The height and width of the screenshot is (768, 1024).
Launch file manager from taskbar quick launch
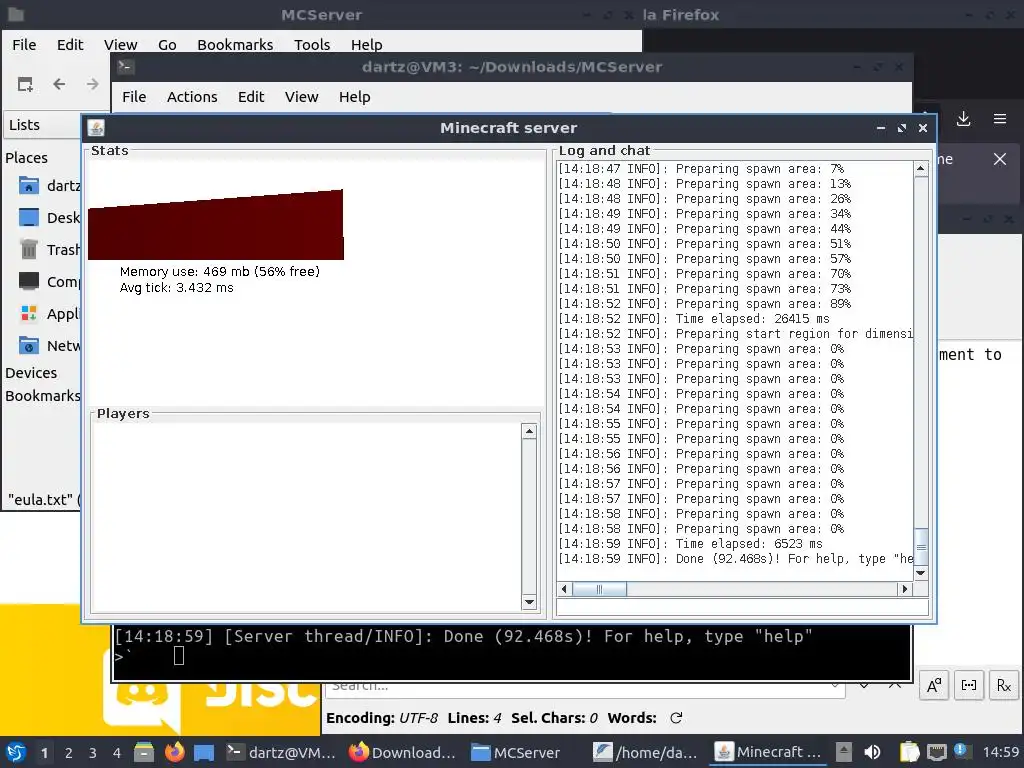click(x=144, y=752)
